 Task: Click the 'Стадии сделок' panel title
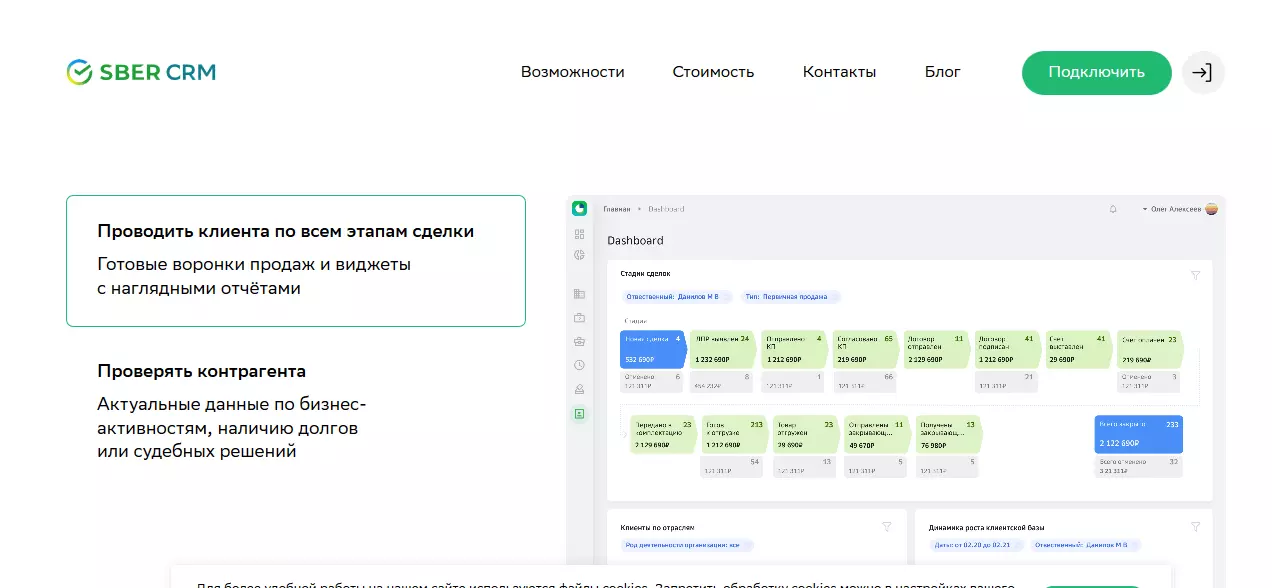(x=645, y=273)
